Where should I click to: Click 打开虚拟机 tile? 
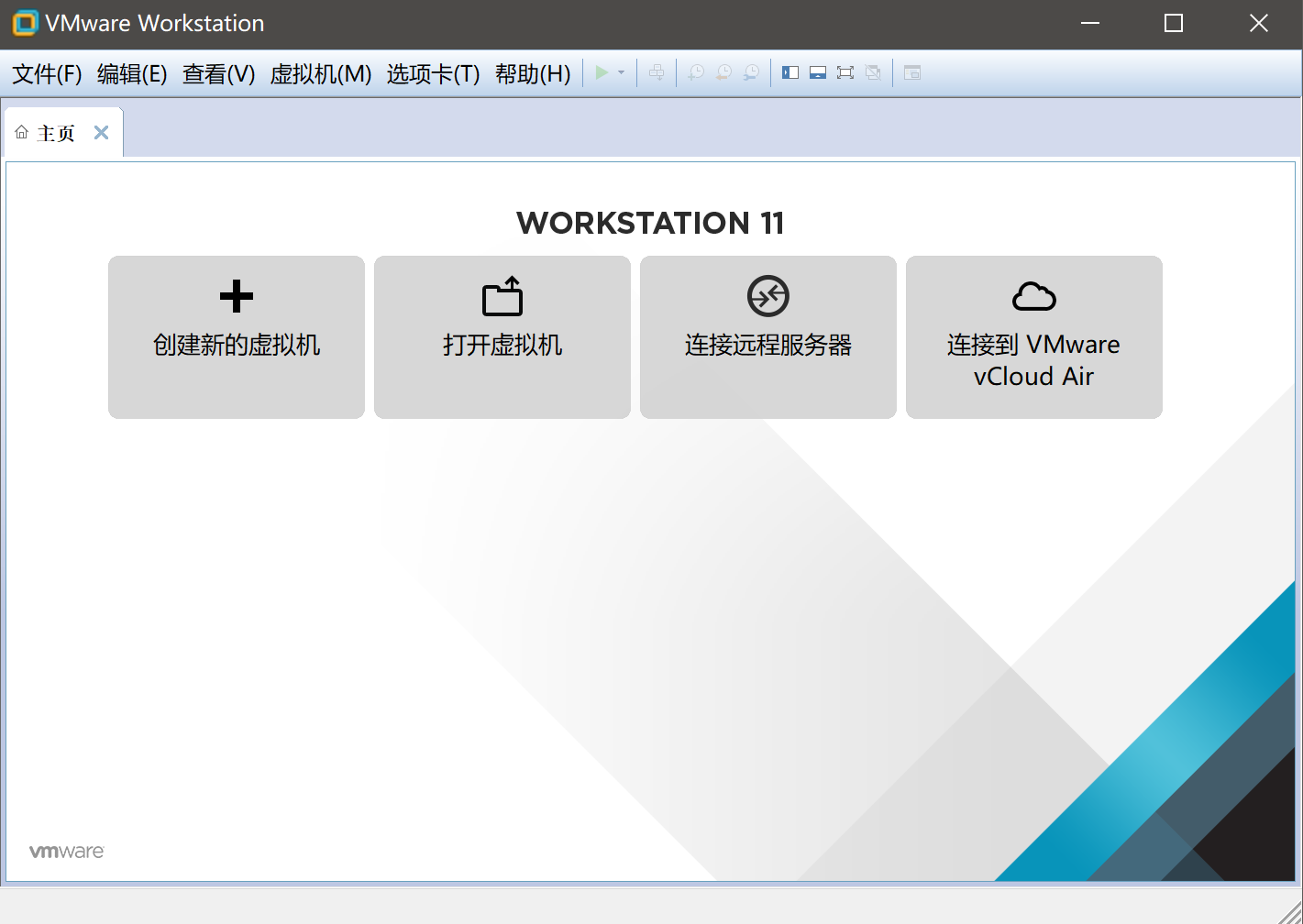[x=502, y=336]
